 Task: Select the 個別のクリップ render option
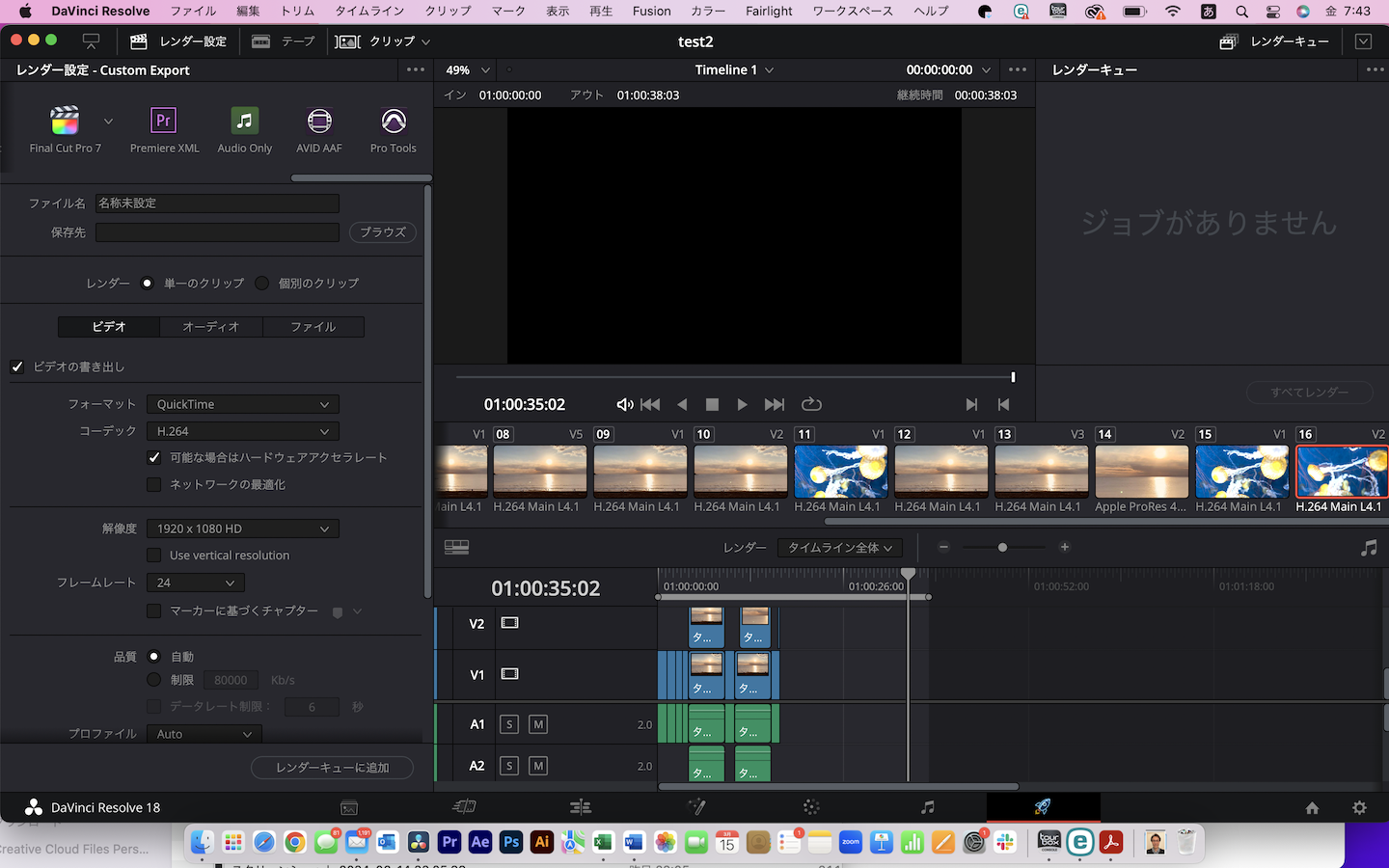[260, 283]
